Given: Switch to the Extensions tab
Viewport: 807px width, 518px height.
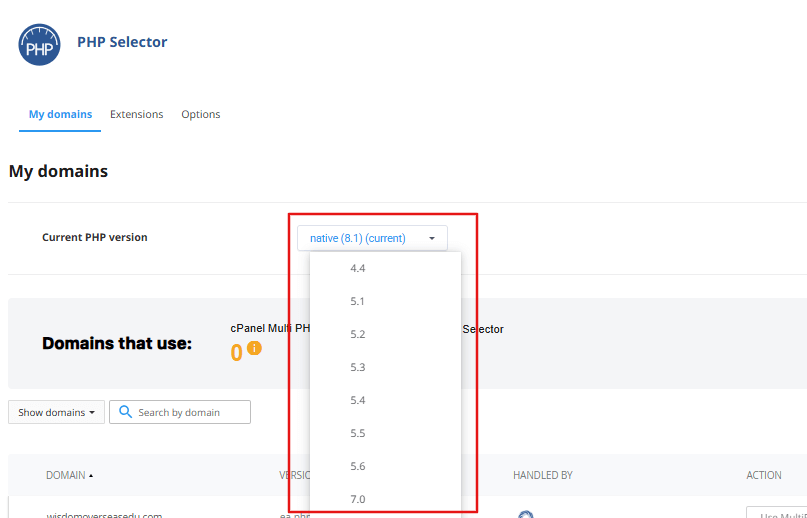Looking at the screenshot, I should tap(136, 114).
